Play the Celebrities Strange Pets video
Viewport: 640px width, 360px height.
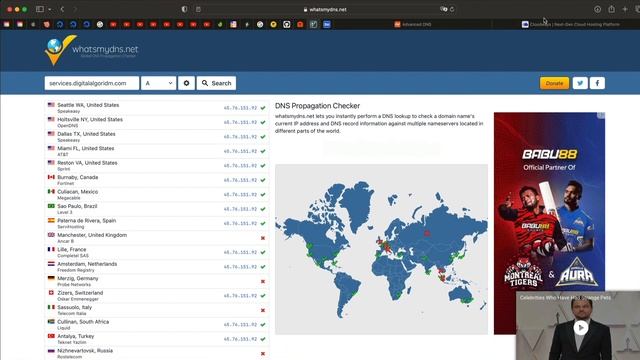[x=580, y=327]
